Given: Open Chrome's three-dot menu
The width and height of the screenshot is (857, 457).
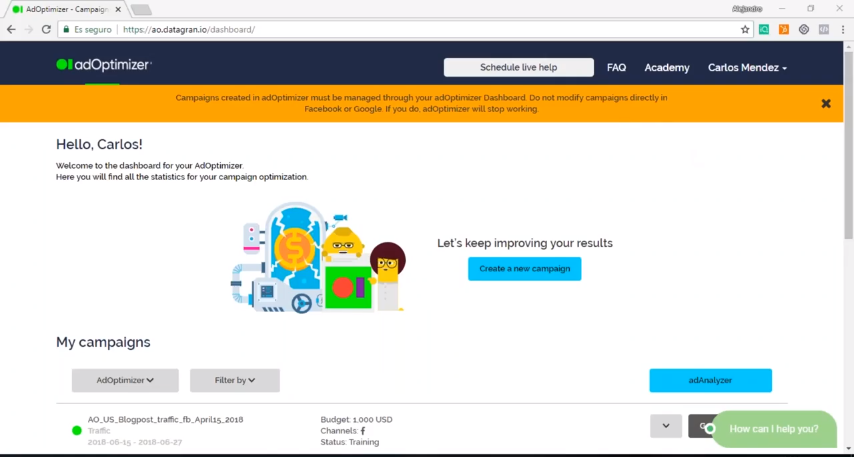Looking at the screenshot, I should (843, 30).
